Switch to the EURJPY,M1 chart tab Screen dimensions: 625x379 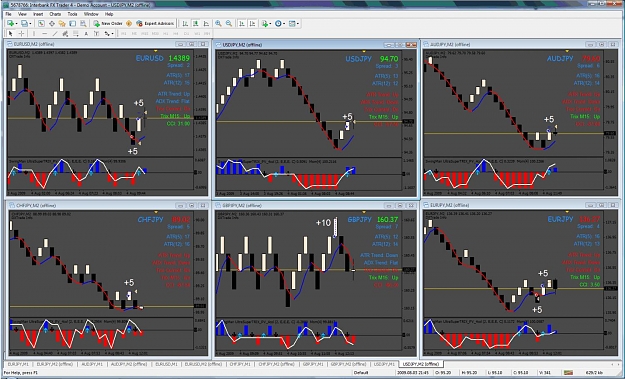click(18, 364)
